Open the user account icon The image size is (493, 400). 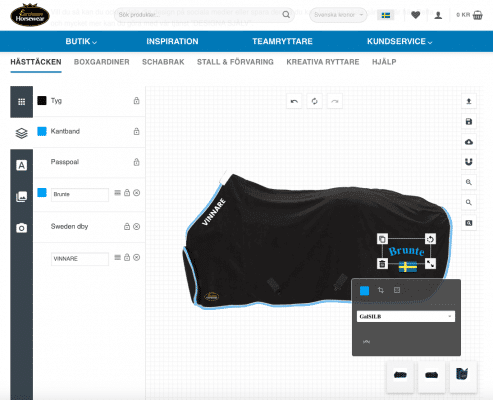pos(438,15)
